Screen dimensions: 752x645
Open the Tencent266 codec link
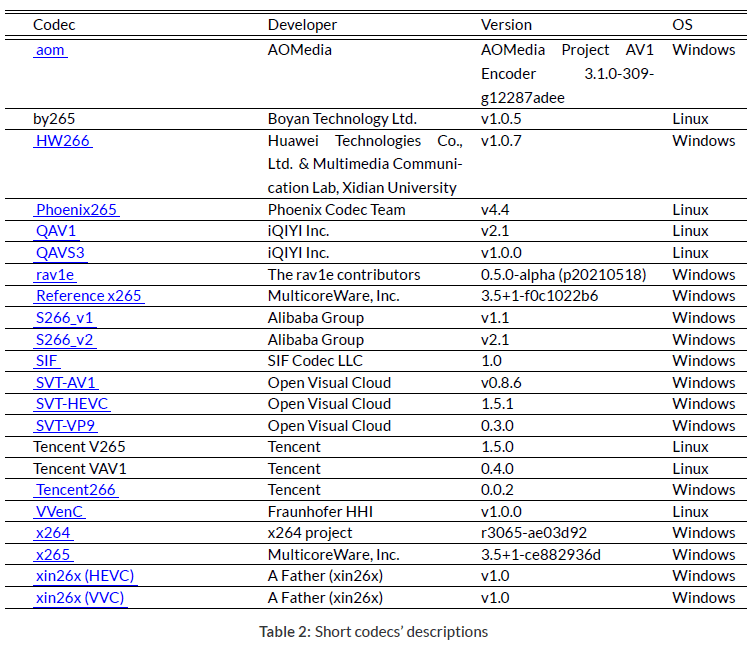click(x=75, y=490)
